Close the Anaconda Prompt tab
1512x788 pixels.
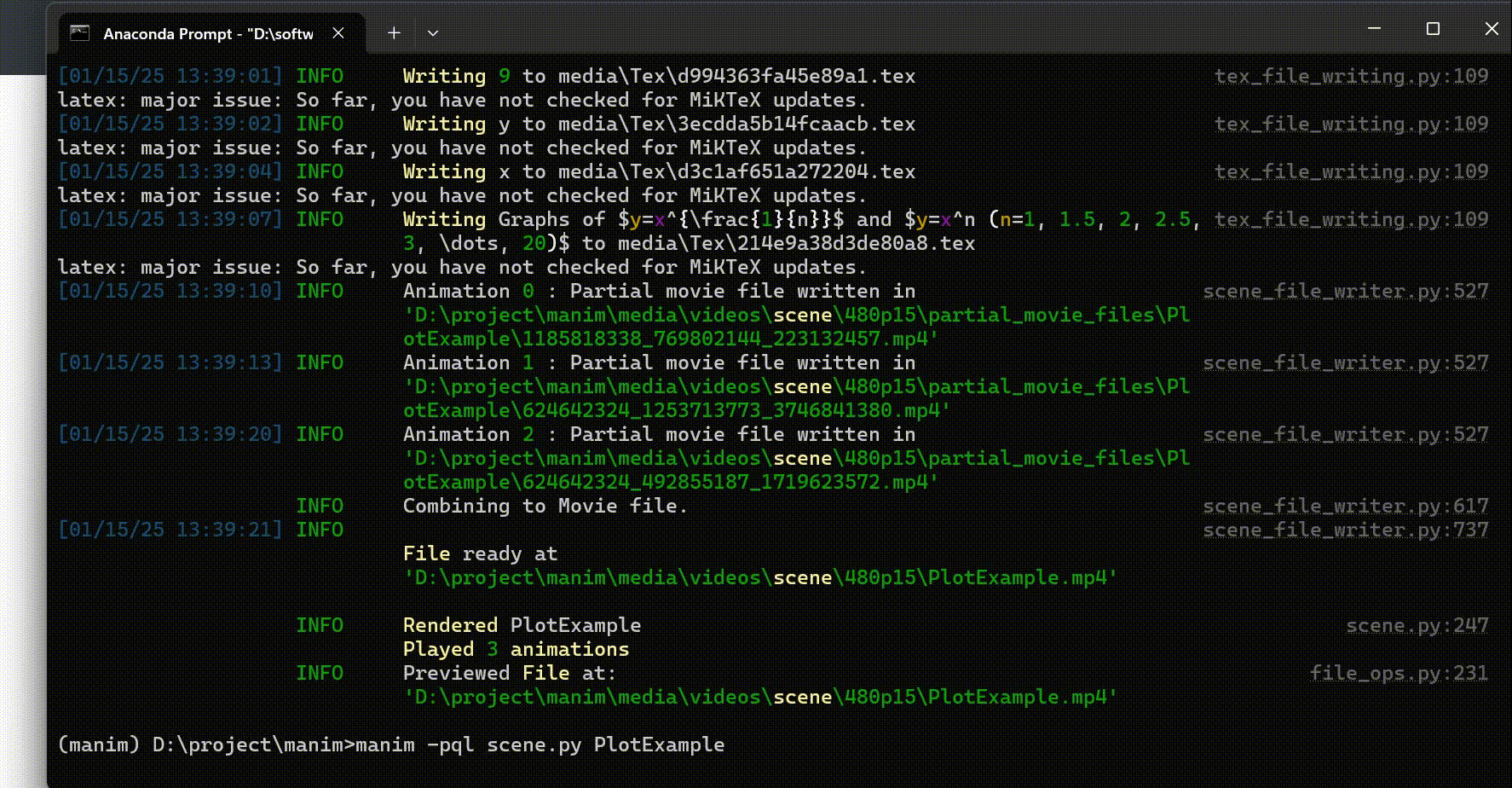pyautogui.click(x=338, y=33)
